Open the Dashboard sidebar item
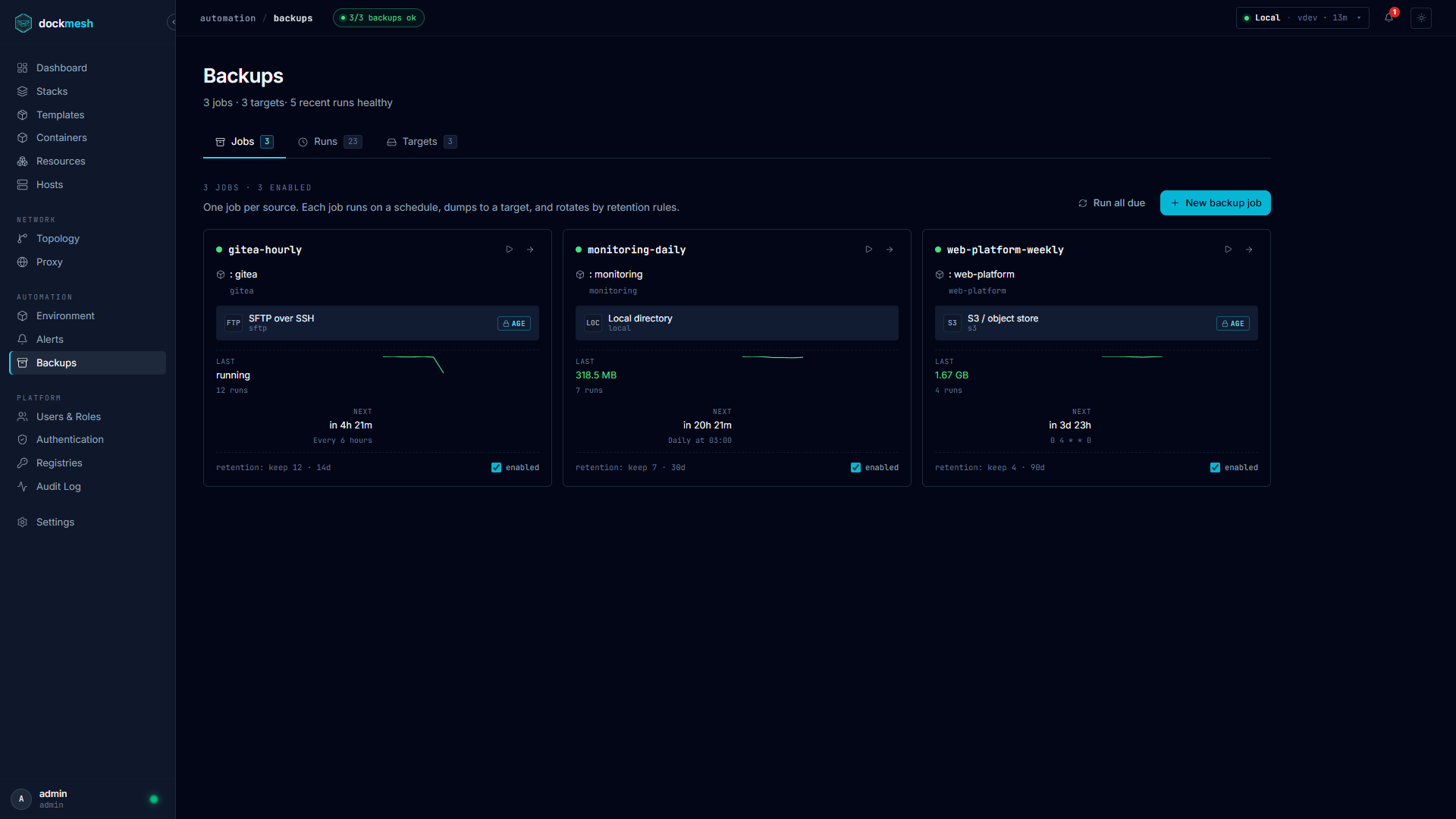The height and width of the screenshot is (819, 1456). 87,67
